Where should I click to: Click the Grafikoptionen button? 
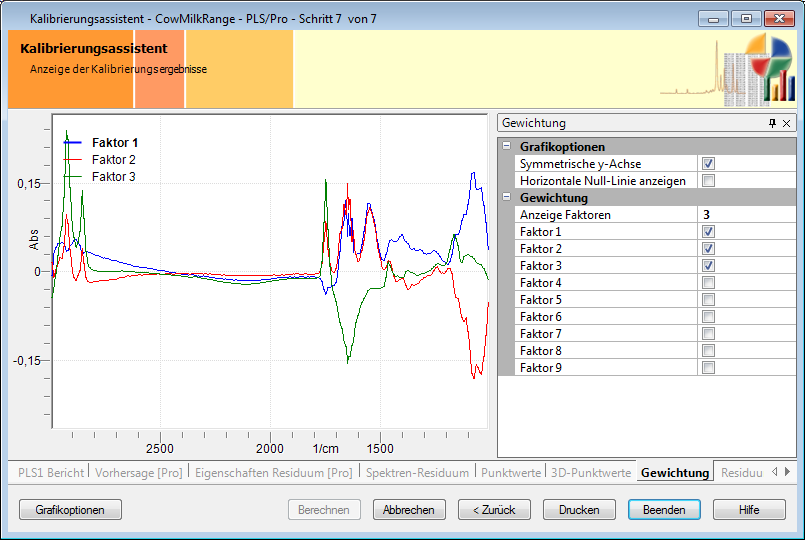(x=70, y=510)
